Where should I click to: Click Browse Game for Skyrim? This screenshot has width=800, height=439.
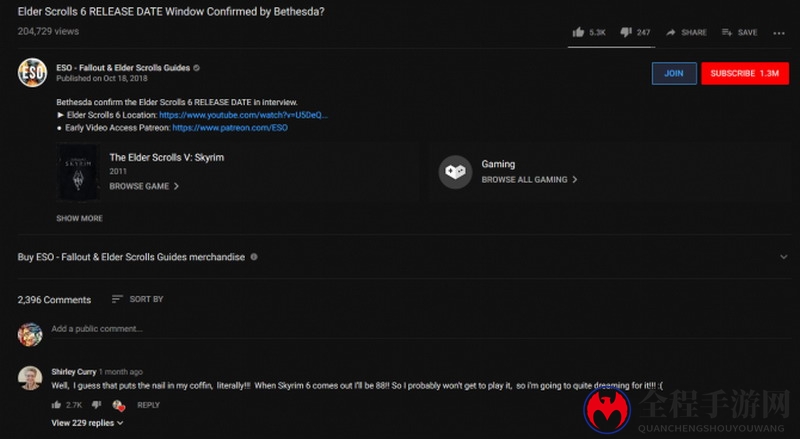pyautogui.click(x=139, y=186)
